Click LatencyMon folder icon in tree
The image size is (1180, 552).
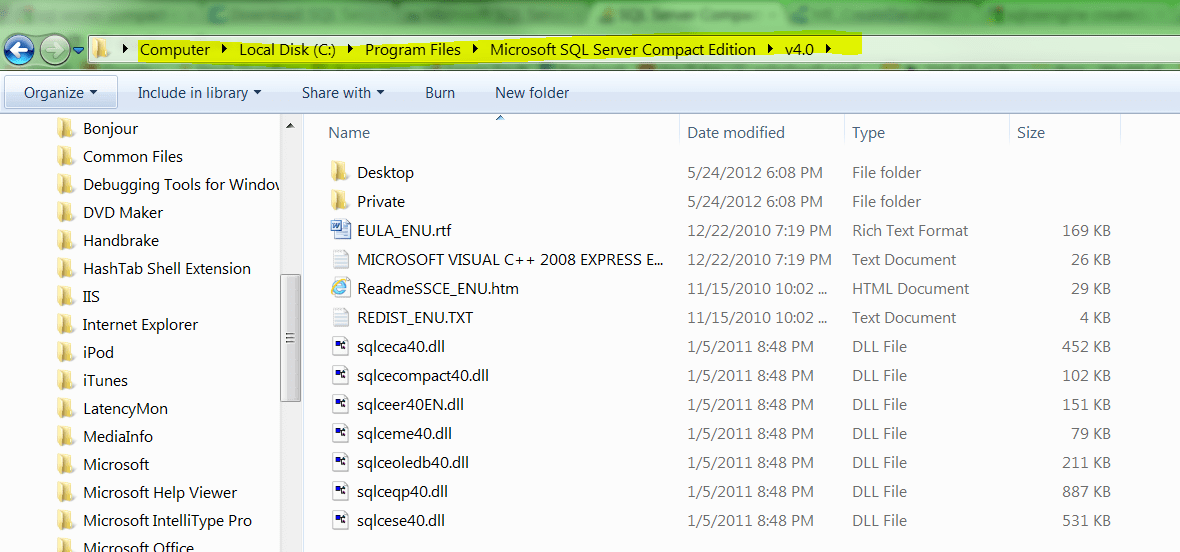point(66,408)
